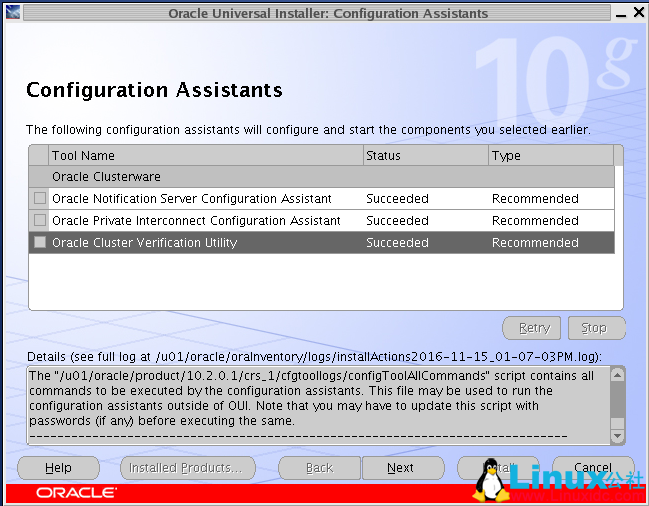
Task: Select Oracle Notification Server Configuration Assistant row text
Action: (x=192, y=199)
